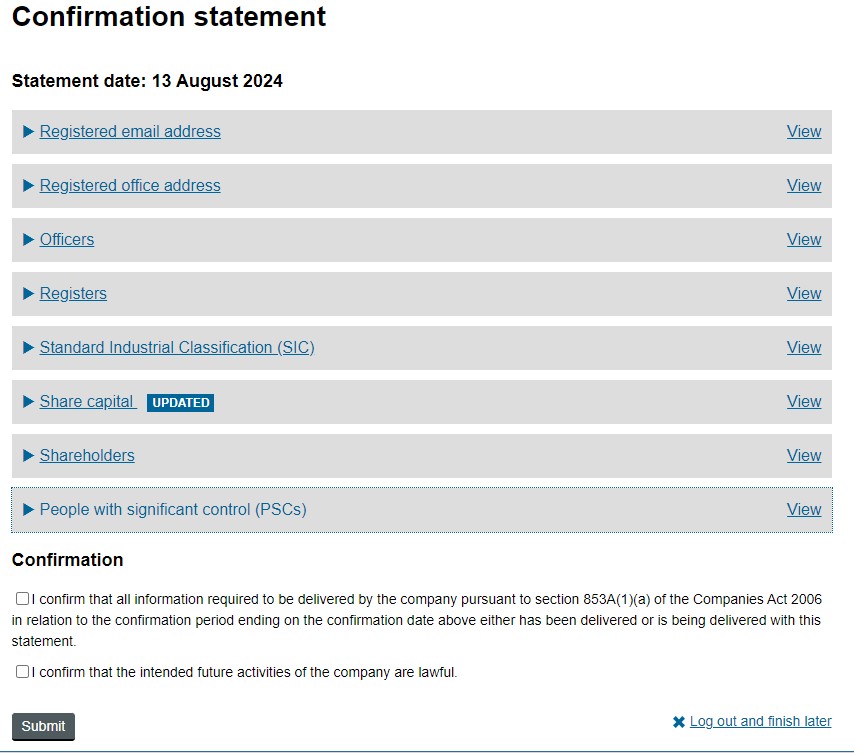View the SIC code details
Image resolution: width=854 pixels, height=753 pixels.
click(x=804, y=347)
